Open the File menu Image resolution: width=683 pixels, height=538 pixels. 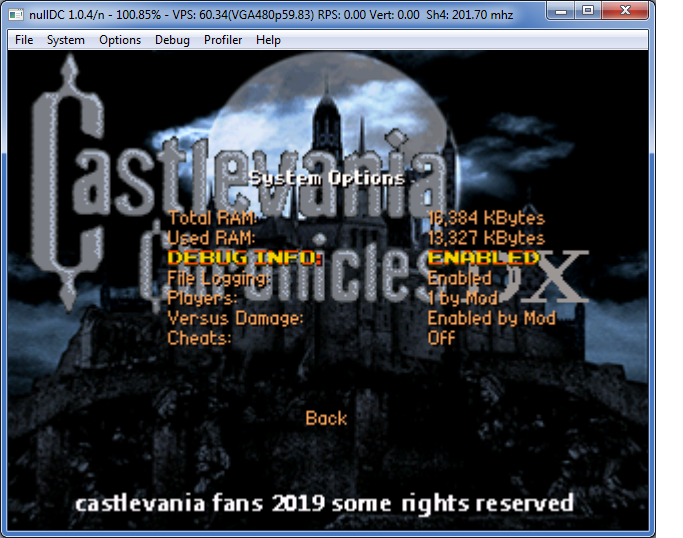pos(24,40)
